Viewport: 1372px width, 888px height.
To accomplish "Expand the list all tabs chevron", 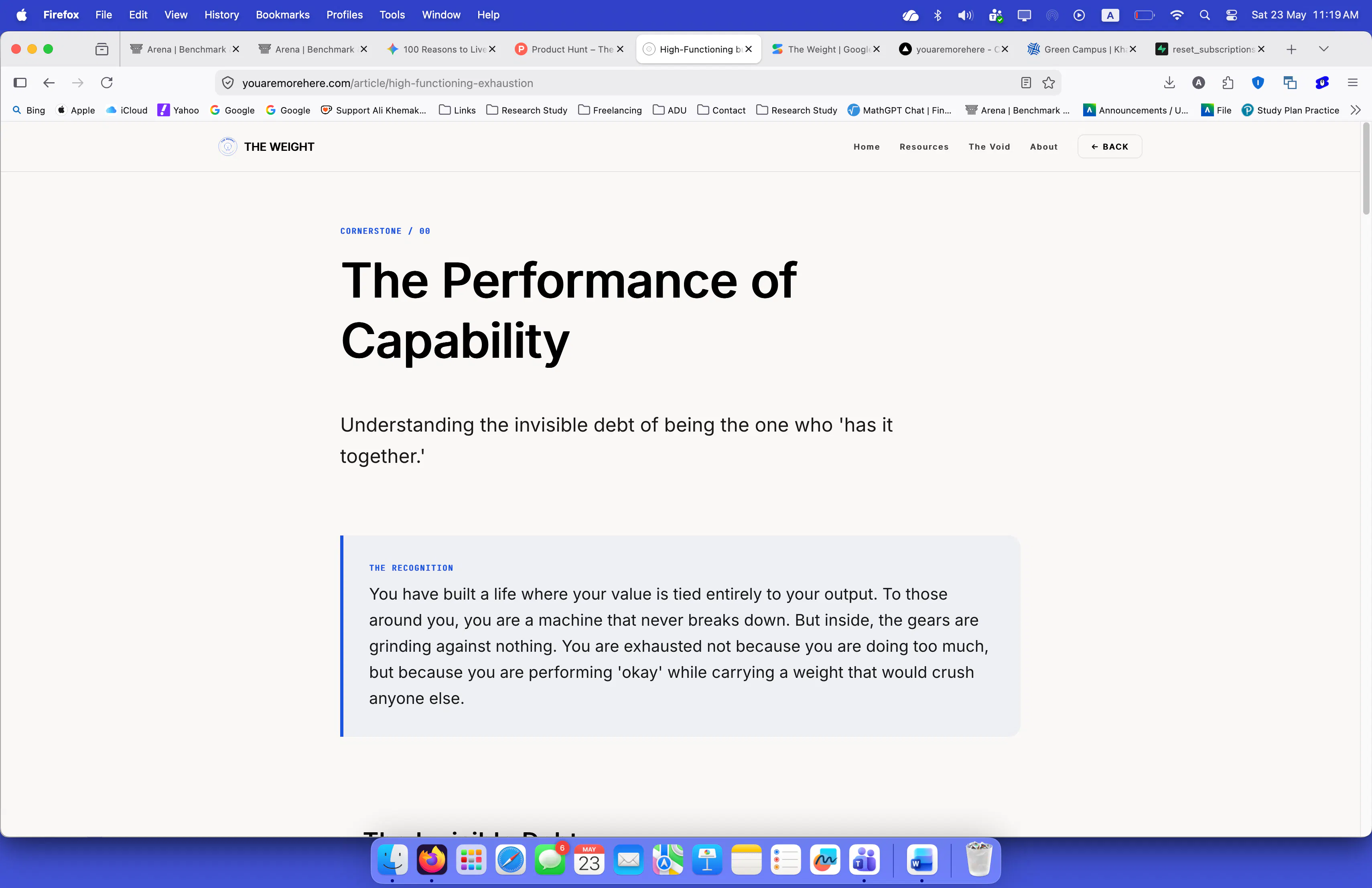I will point(1323,50).
